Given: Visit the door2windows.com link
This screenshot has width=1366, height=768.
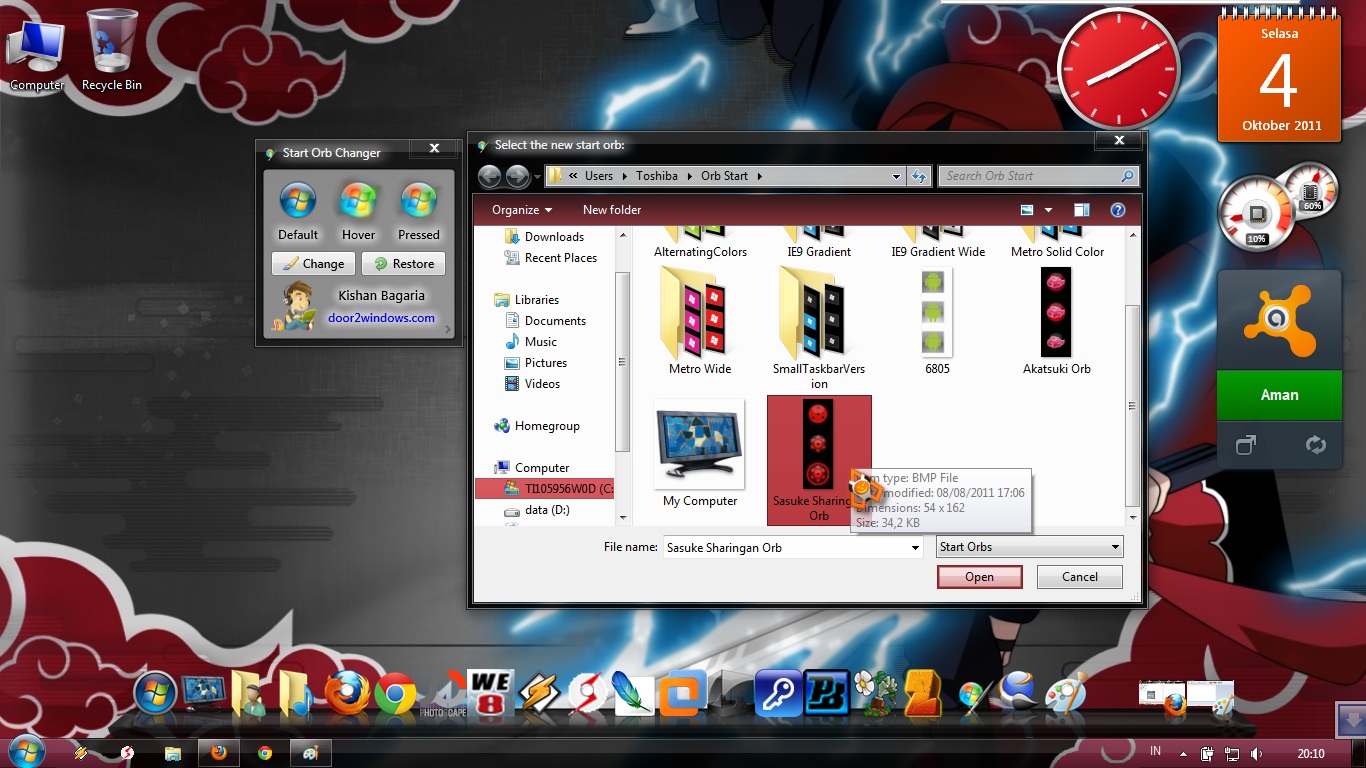Looking at the screenshot, I should point(381,318).
